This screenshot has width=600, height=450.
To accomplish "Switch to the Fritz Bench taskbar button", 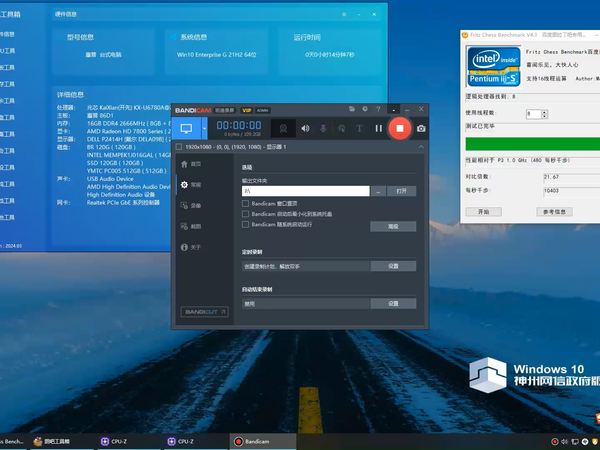I will pyautogui.click(x=13, y=442).
